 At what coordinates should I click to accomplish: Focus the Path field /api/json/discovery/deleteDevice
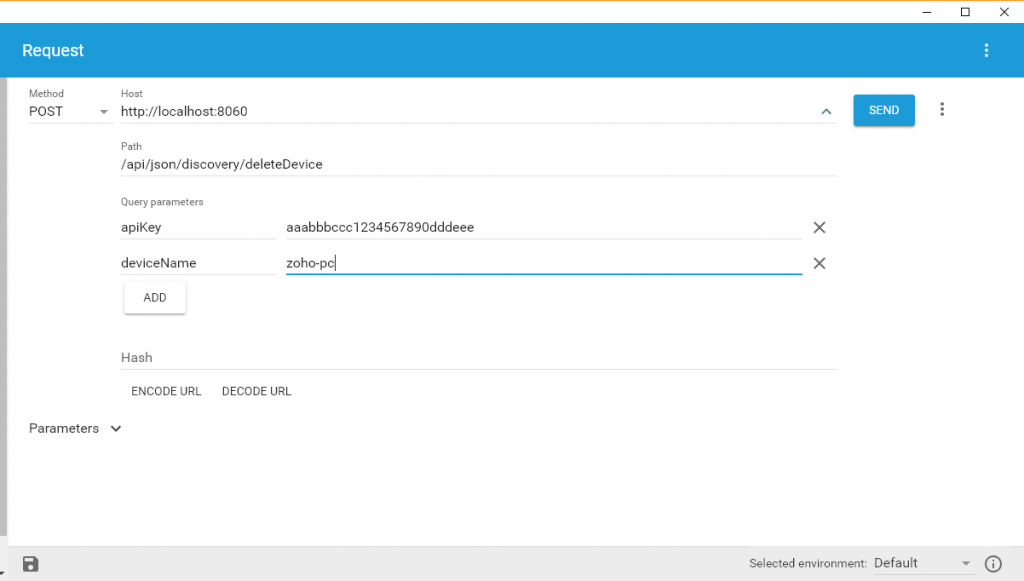tap(478, 165)
